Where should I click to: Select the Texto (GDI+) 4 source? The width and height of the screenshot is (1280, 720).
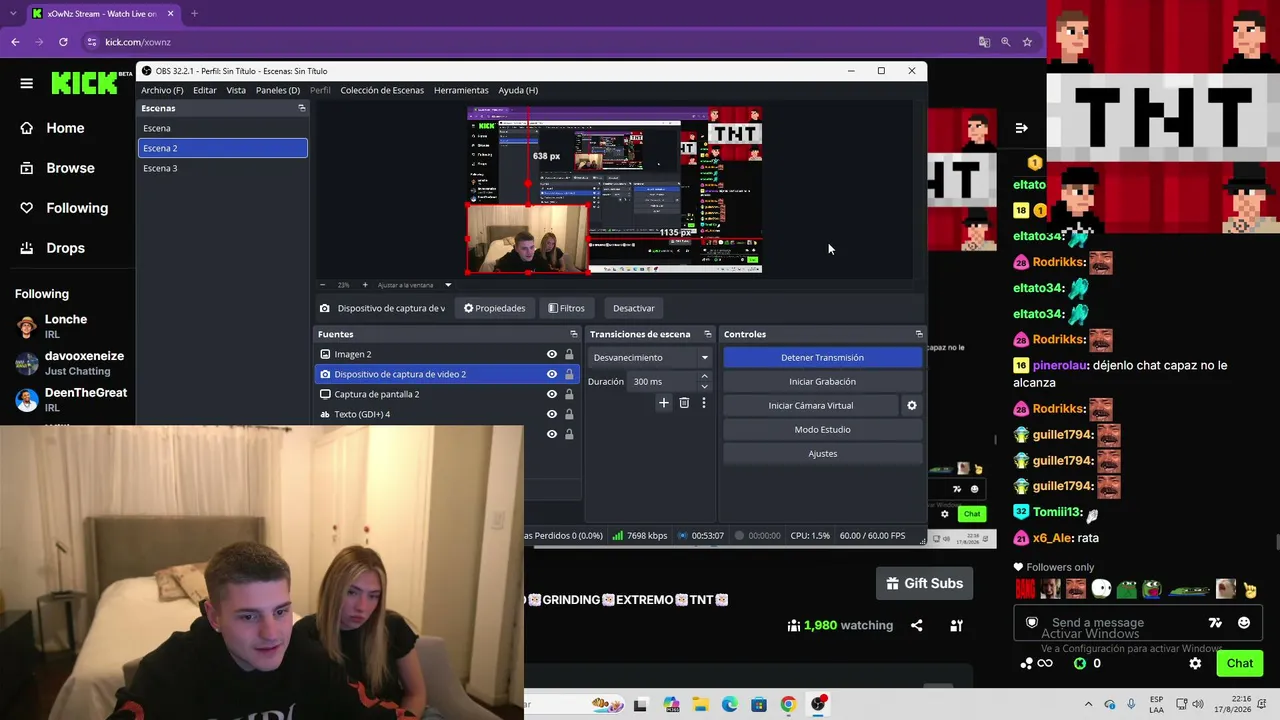click(x=447, y=414)
